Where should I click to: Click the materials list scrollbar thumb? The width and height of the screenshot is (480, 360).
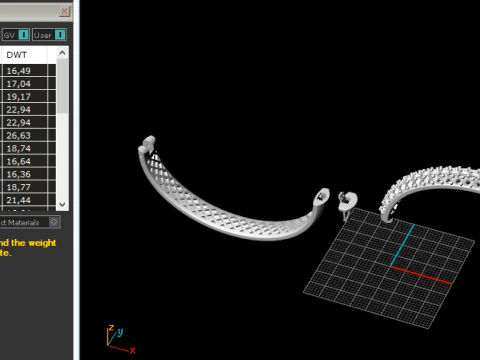click(62, 86)
